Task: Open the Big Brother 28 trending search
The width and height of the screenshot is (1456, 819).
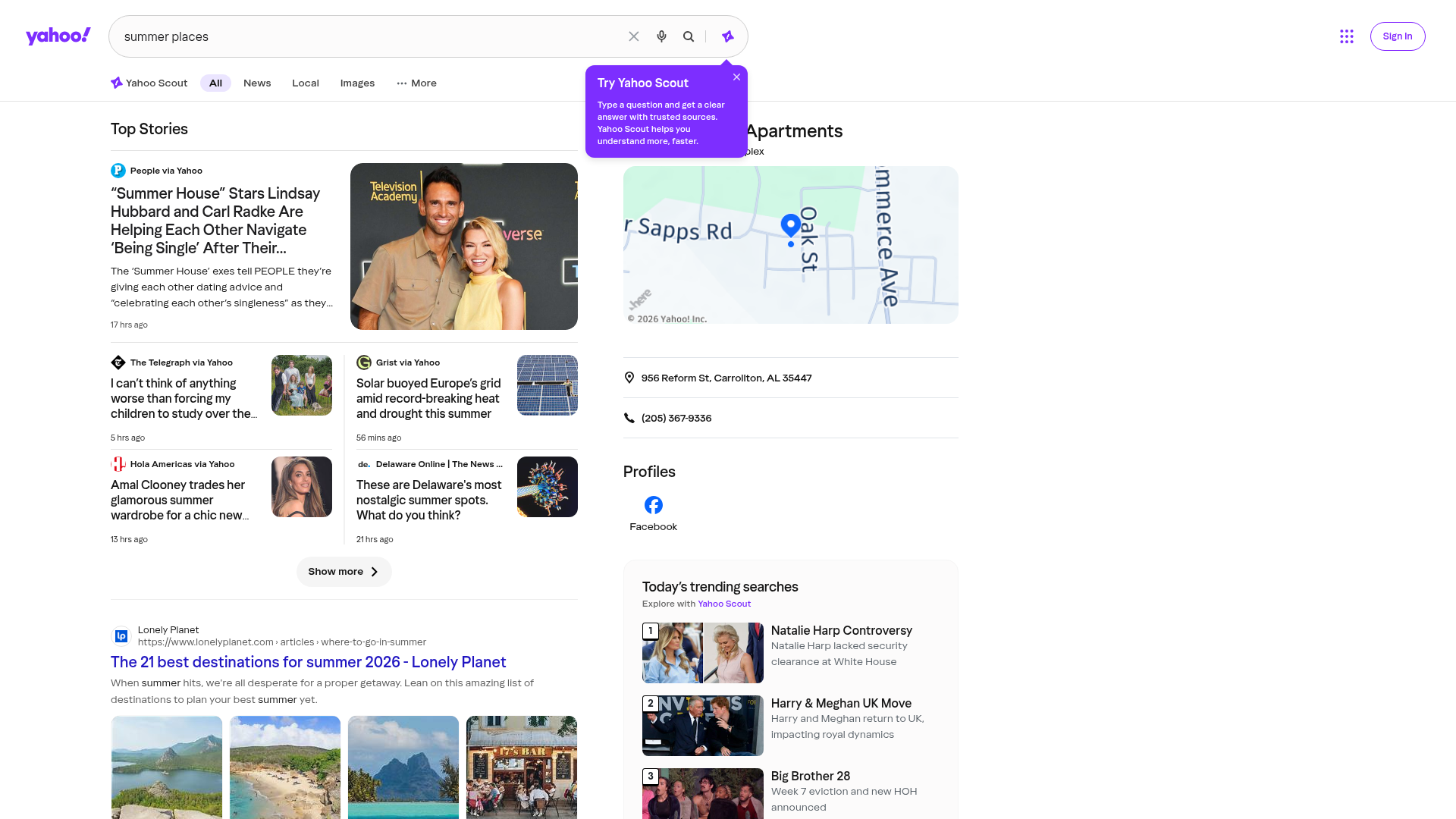Action: point(811,776)
